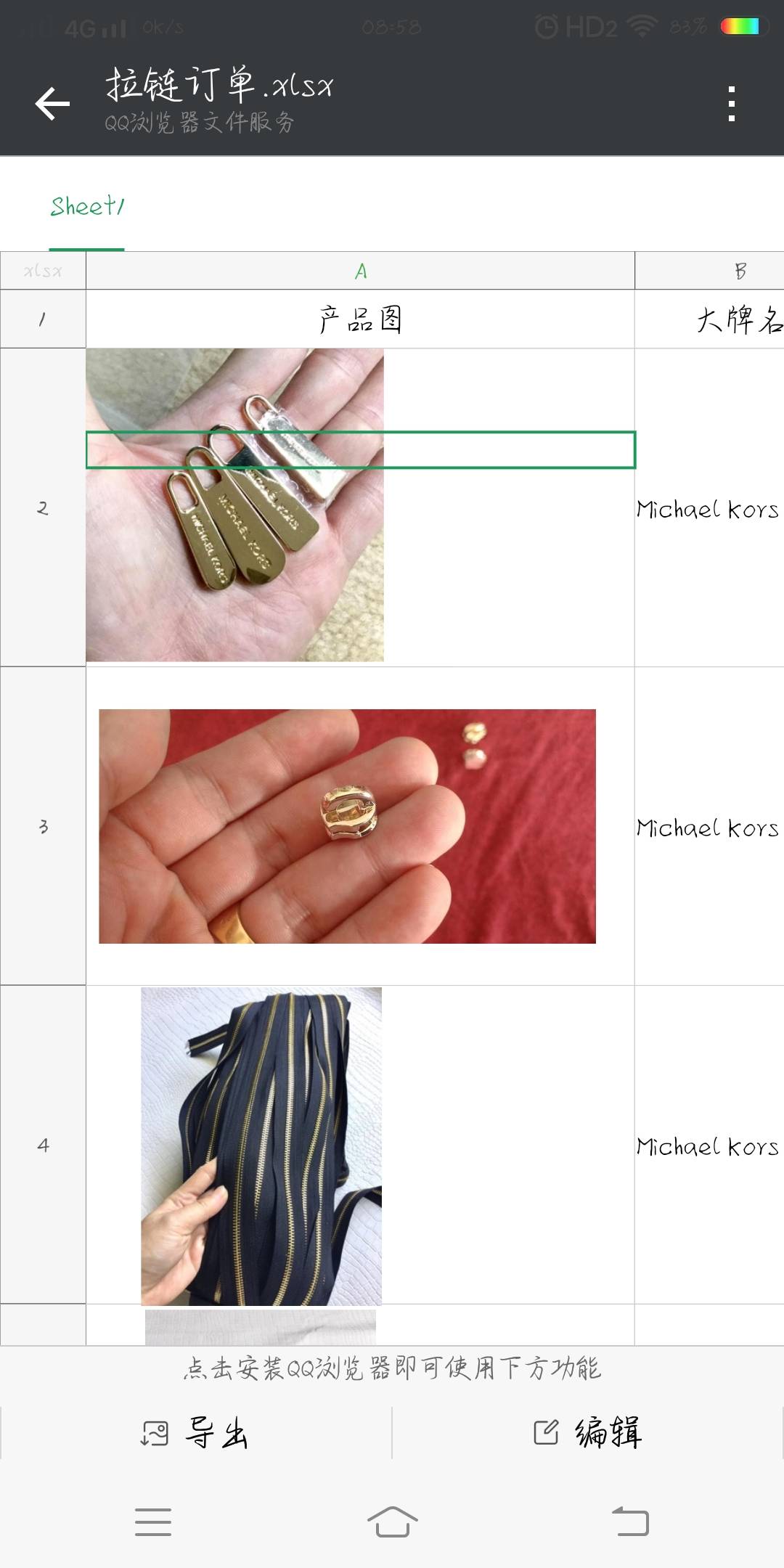This screenshot has height=1568, width=784.
Task: Tap the export image icon
Action: [154, 1433]
